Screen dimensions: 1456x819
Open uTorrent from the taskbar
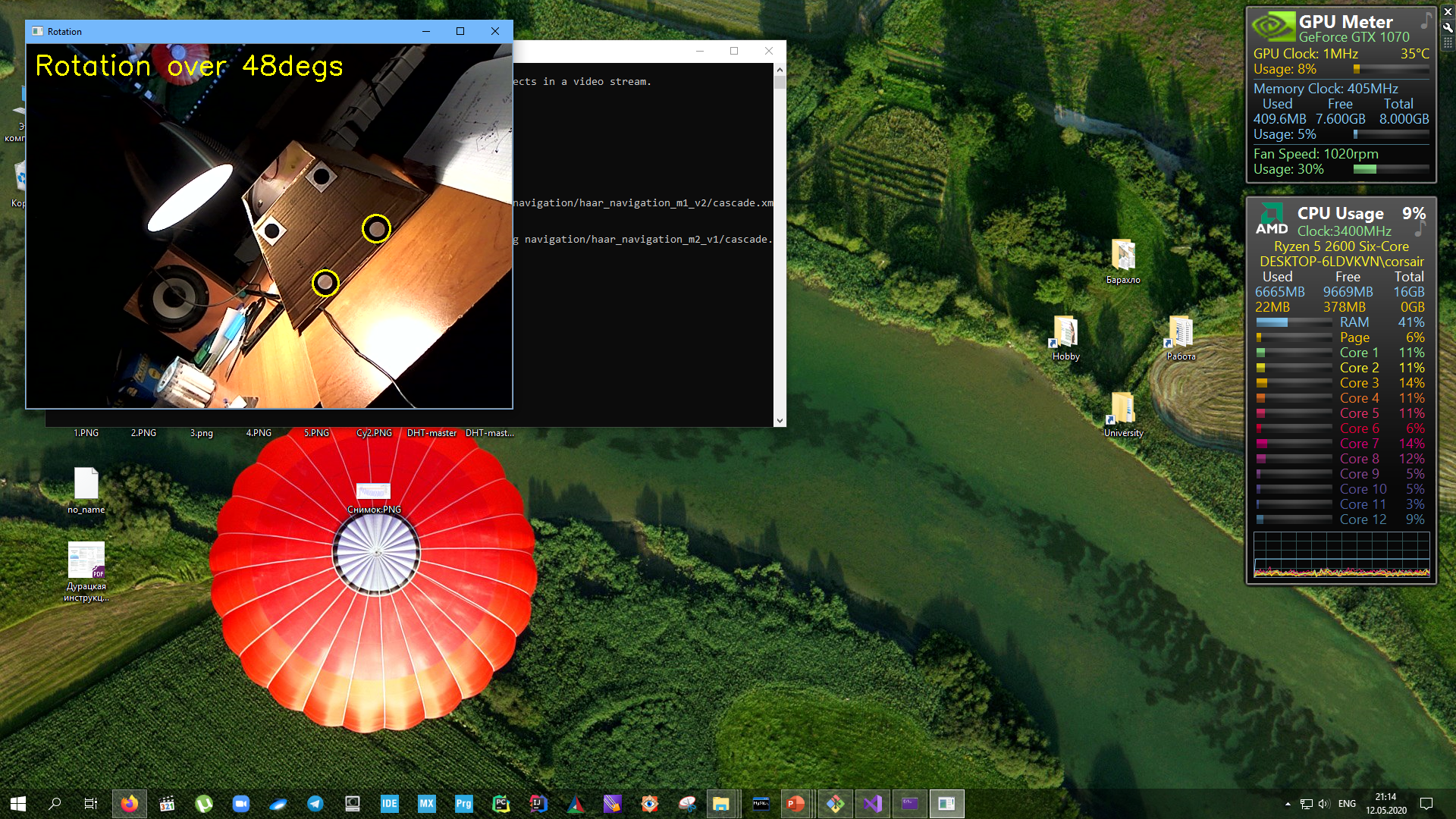[204, 804]
